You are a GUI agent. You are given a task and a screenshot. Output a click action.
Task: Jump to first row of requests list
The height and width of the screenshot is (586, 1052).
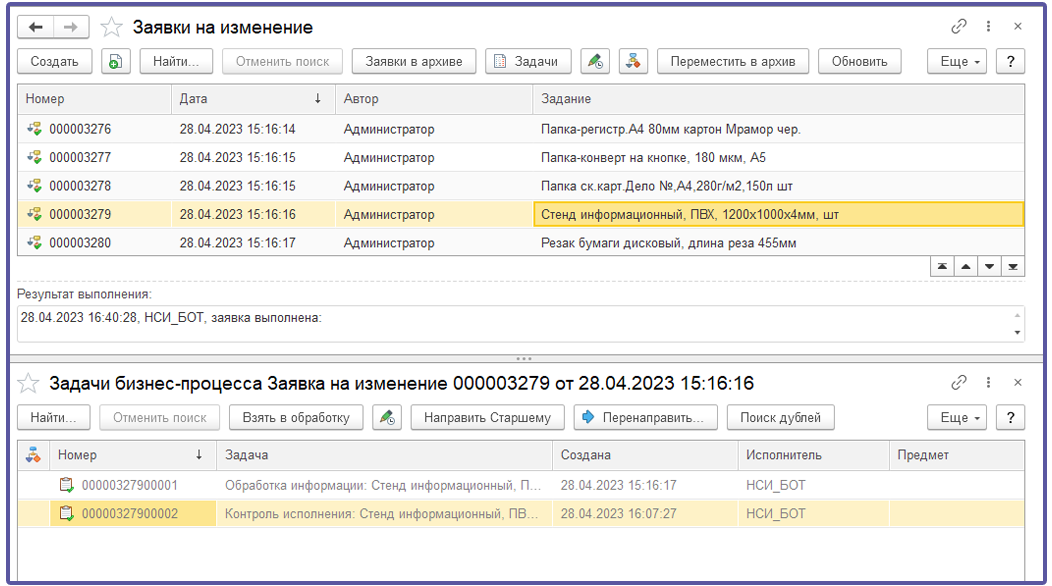coord(942,266)
